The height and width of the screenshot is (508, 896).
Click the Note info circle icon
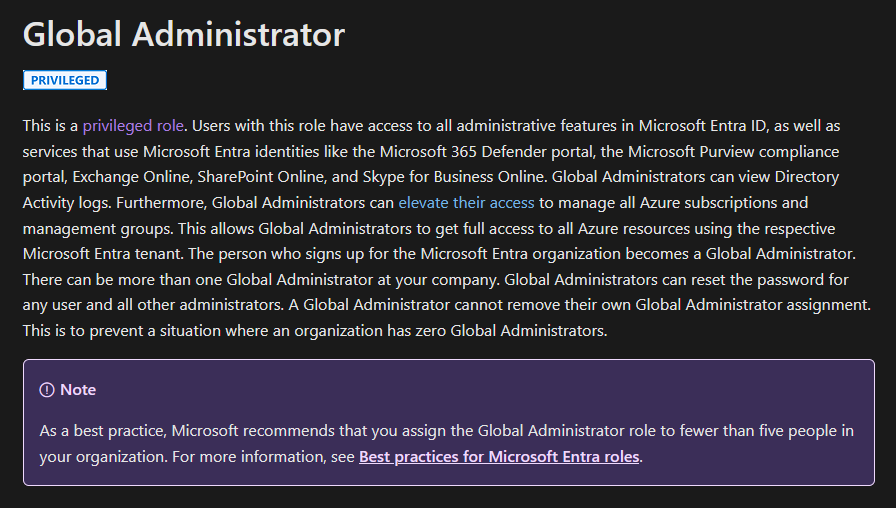tap(47, 390)
